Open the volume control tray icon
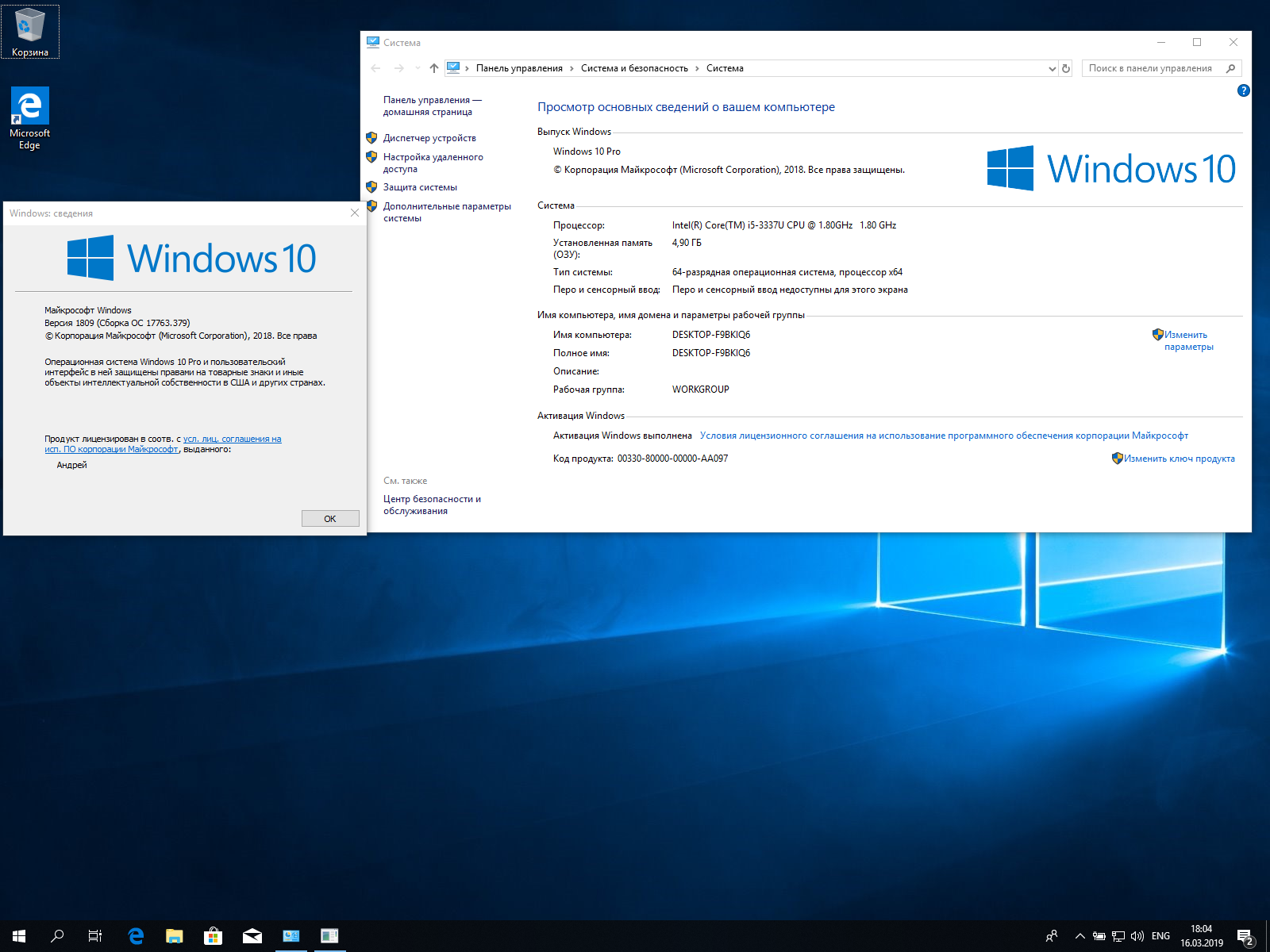Viewport: 1270px width, 952px height. 1137,936
